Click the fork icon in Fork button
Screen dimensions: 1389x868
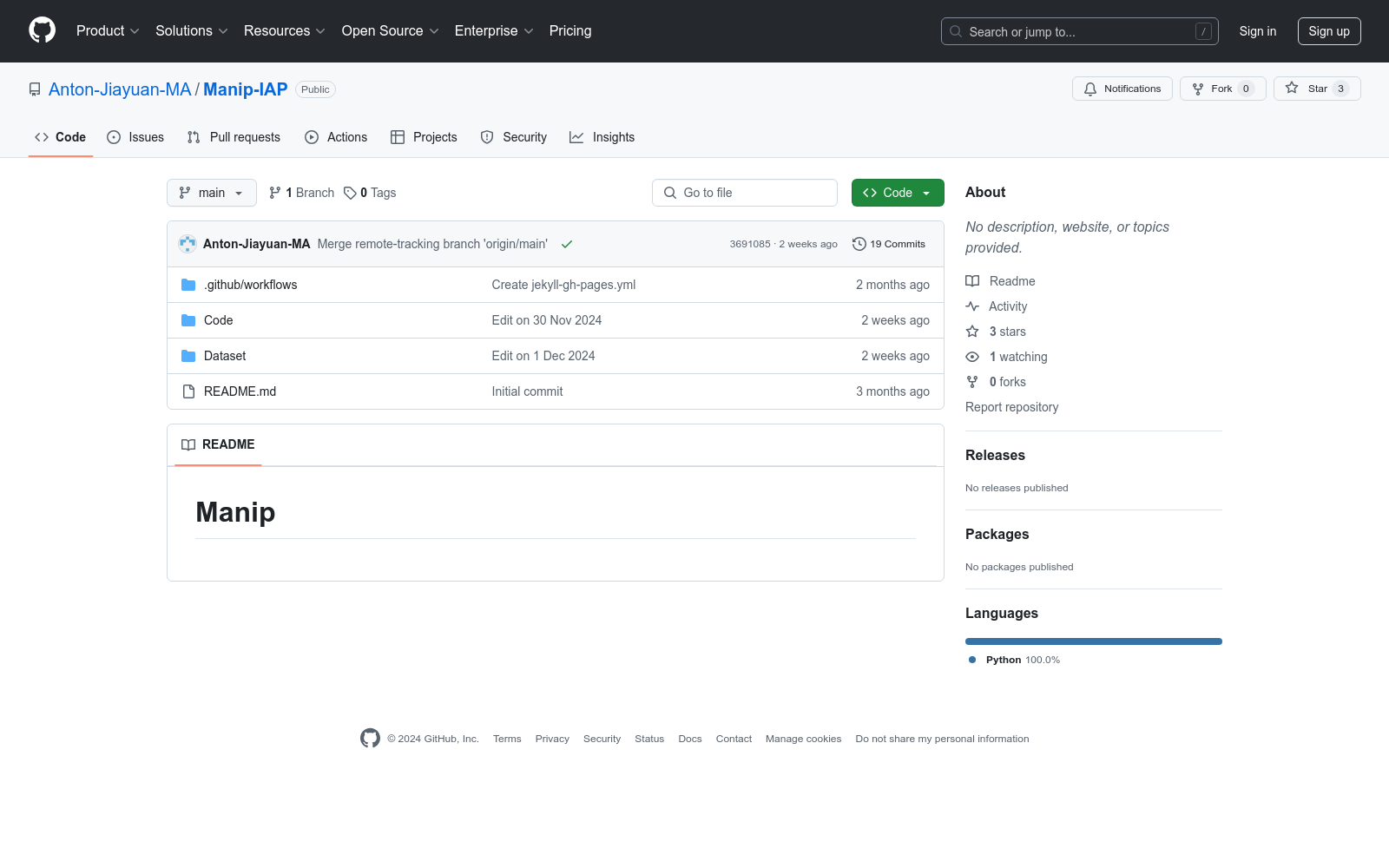coord(1198,89)
